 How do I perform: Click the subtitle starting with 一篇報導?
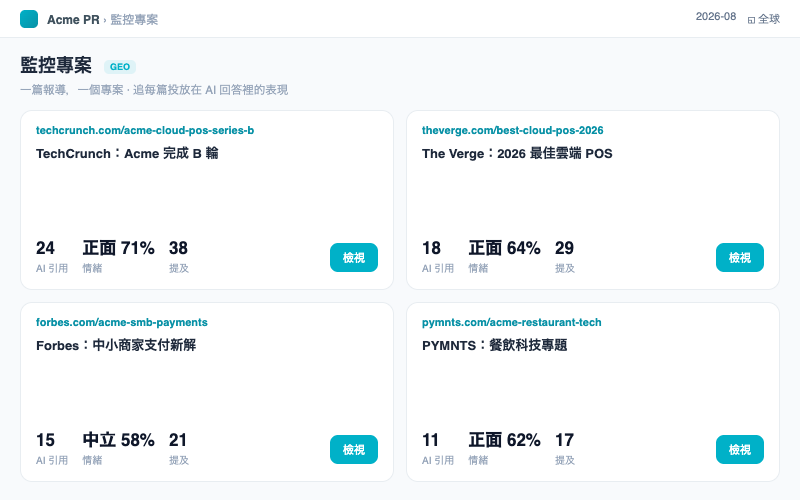coord(154,90)
